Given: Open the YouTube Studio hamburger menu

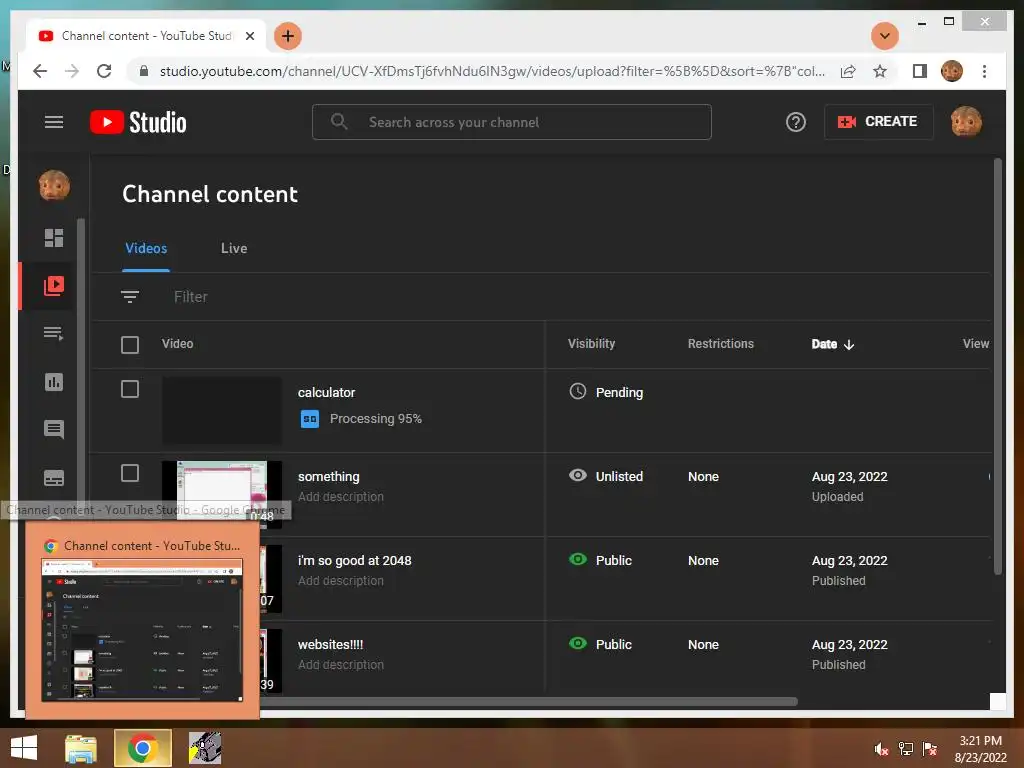Looking at the screenshot, I should coord(54,122).
